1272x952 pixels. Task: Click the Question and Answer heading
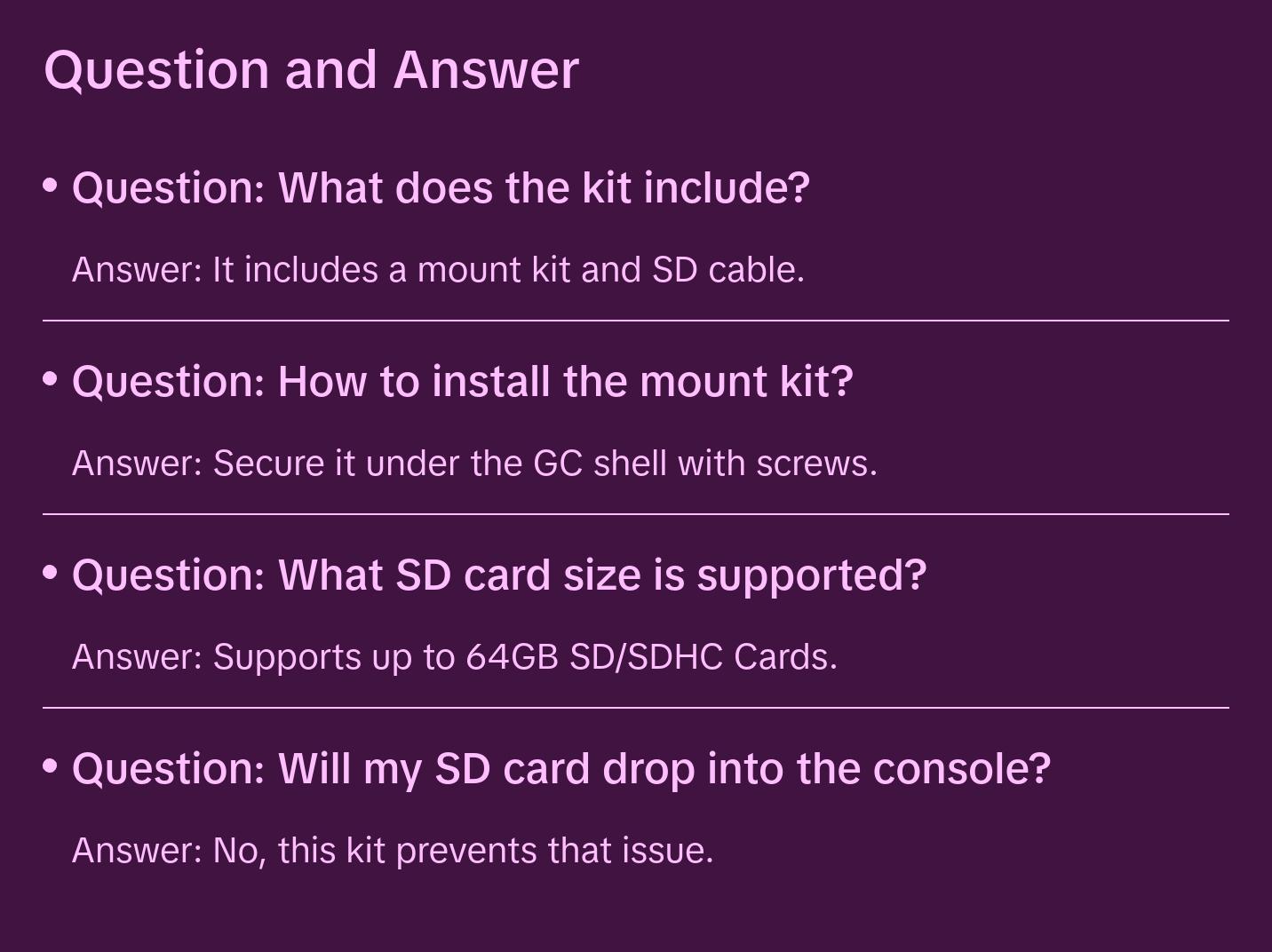point(311,69)
